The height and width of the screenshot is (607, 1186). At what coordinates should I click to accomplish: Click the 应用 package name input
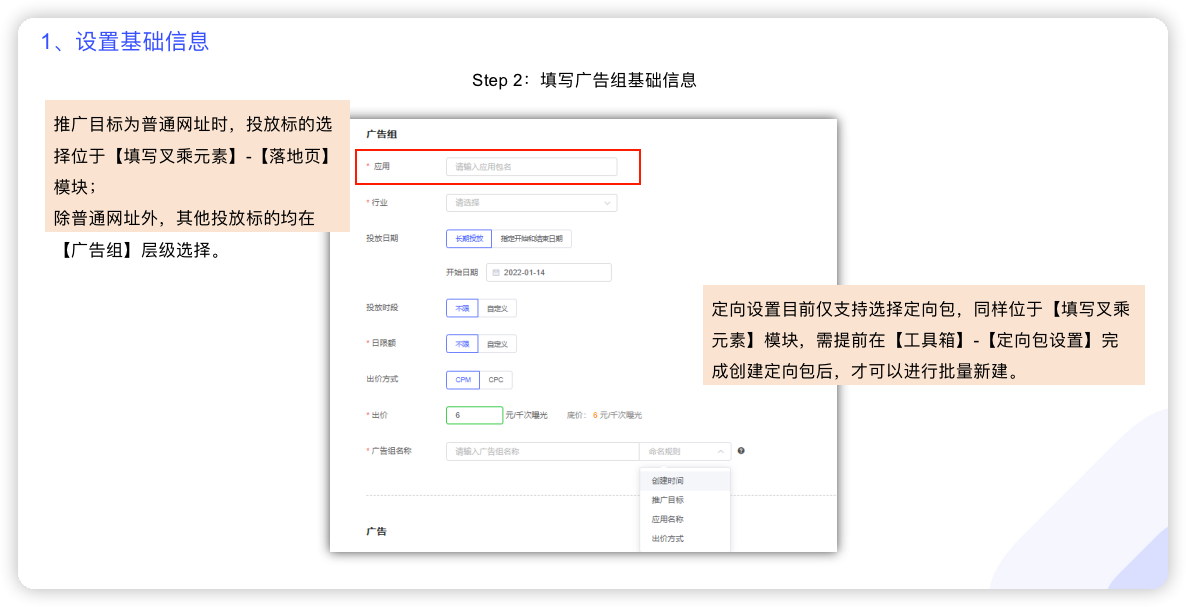click(531, 167)
